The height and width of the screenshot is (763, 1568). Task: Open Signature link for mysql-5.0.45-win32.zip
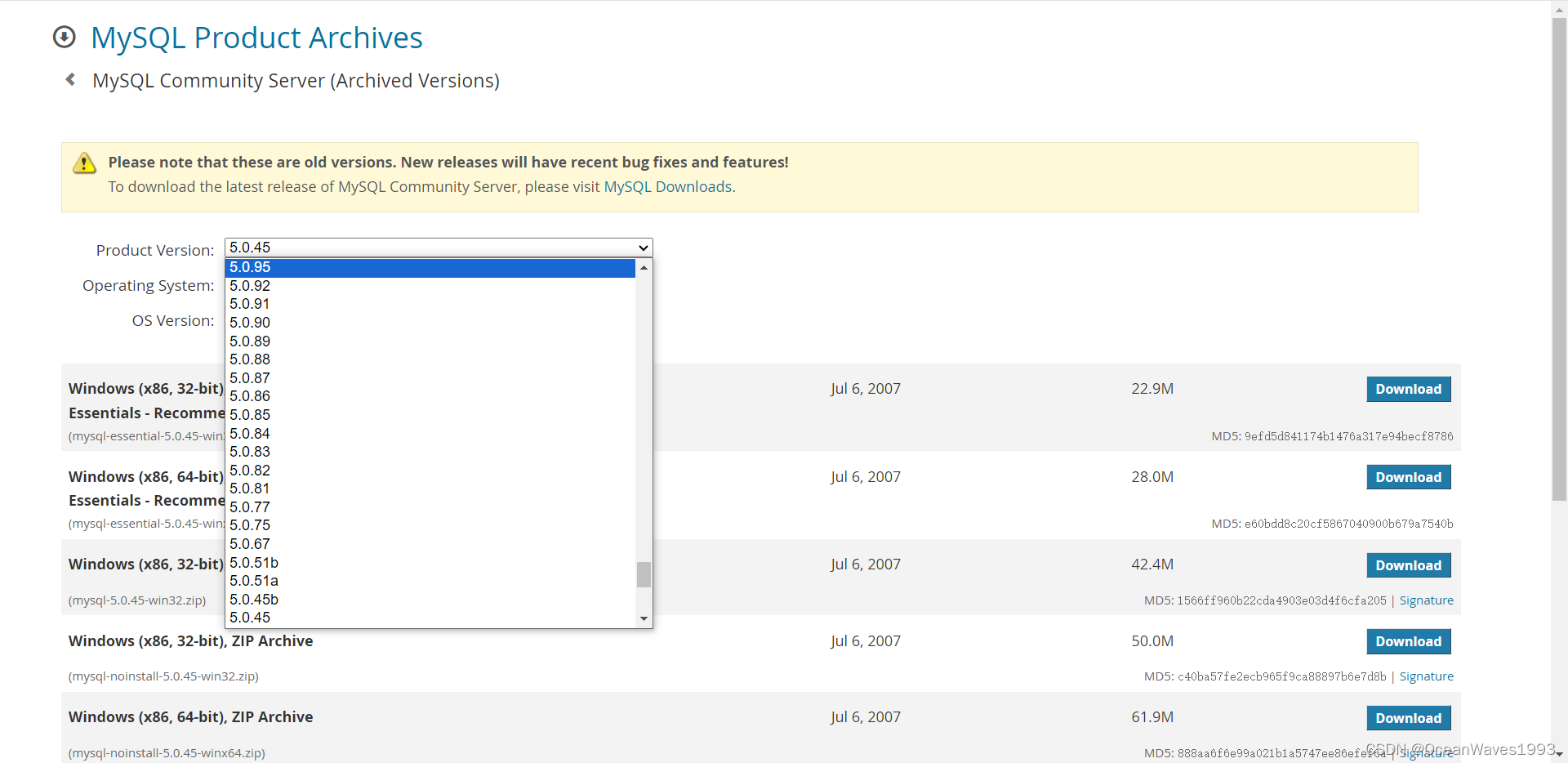(1426, 600)
